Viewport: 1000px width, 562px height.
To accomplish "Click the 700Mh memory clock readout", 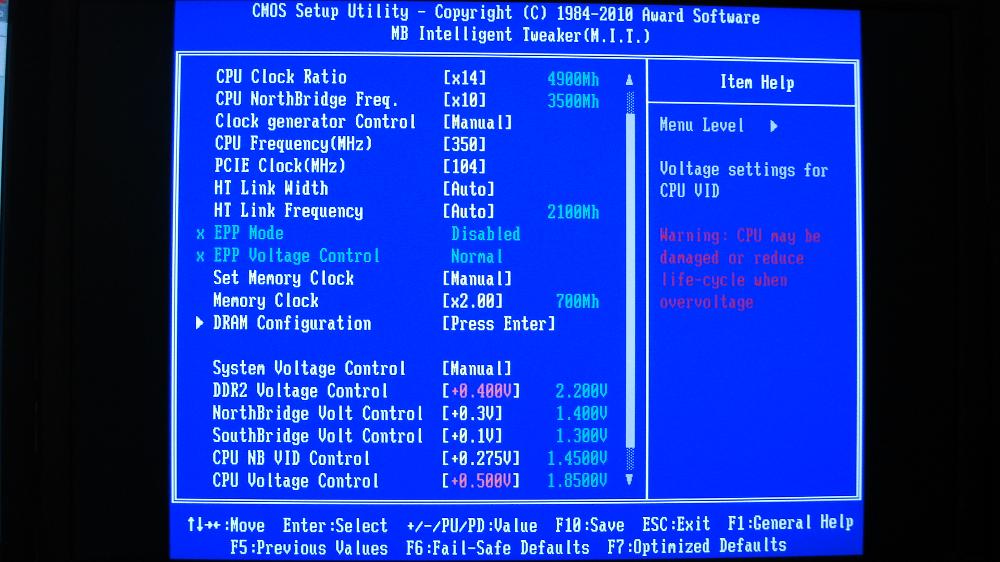I will [x=577, y=302].
